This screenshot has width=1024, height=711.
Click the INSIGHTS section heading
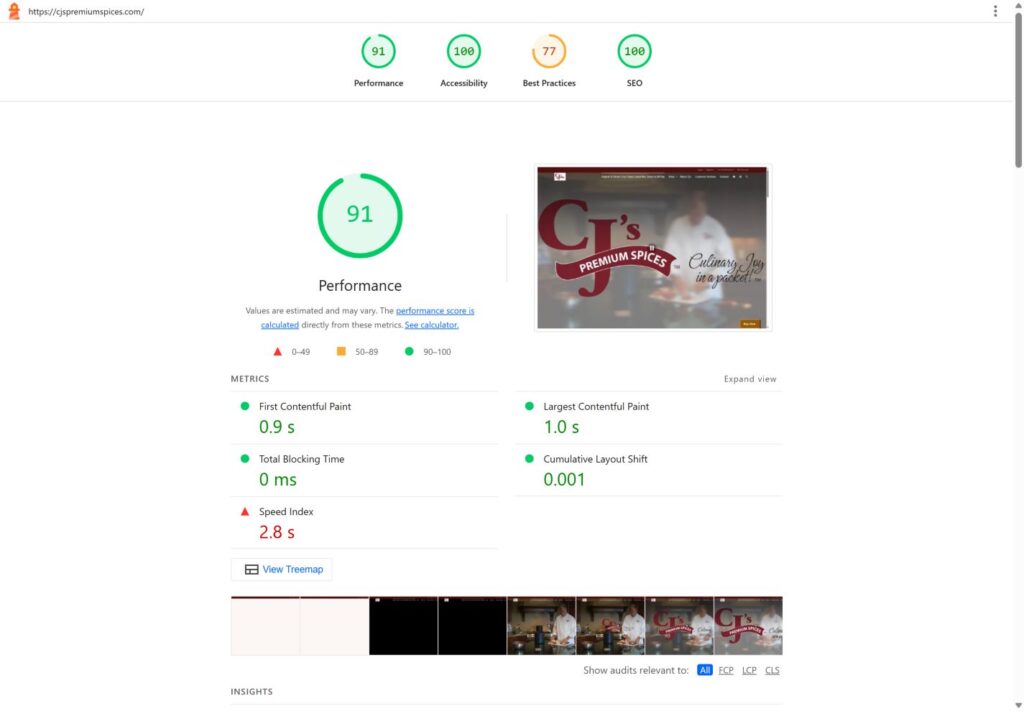251,691
